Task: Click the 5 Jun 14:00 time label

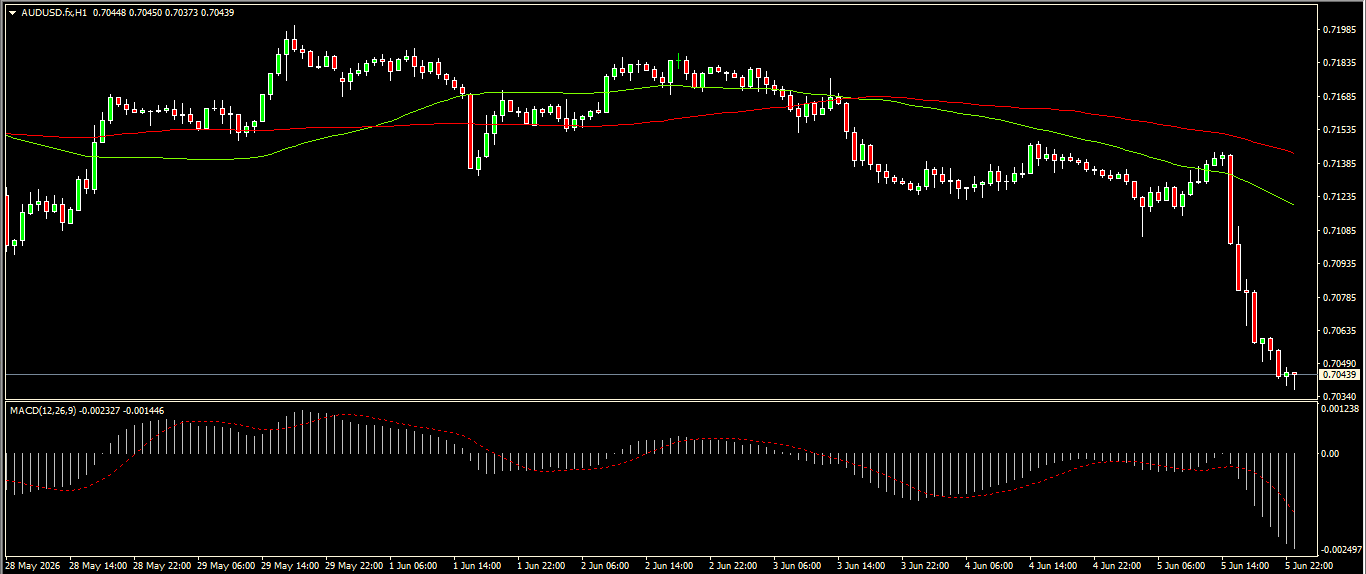Action: point(1246,566)
